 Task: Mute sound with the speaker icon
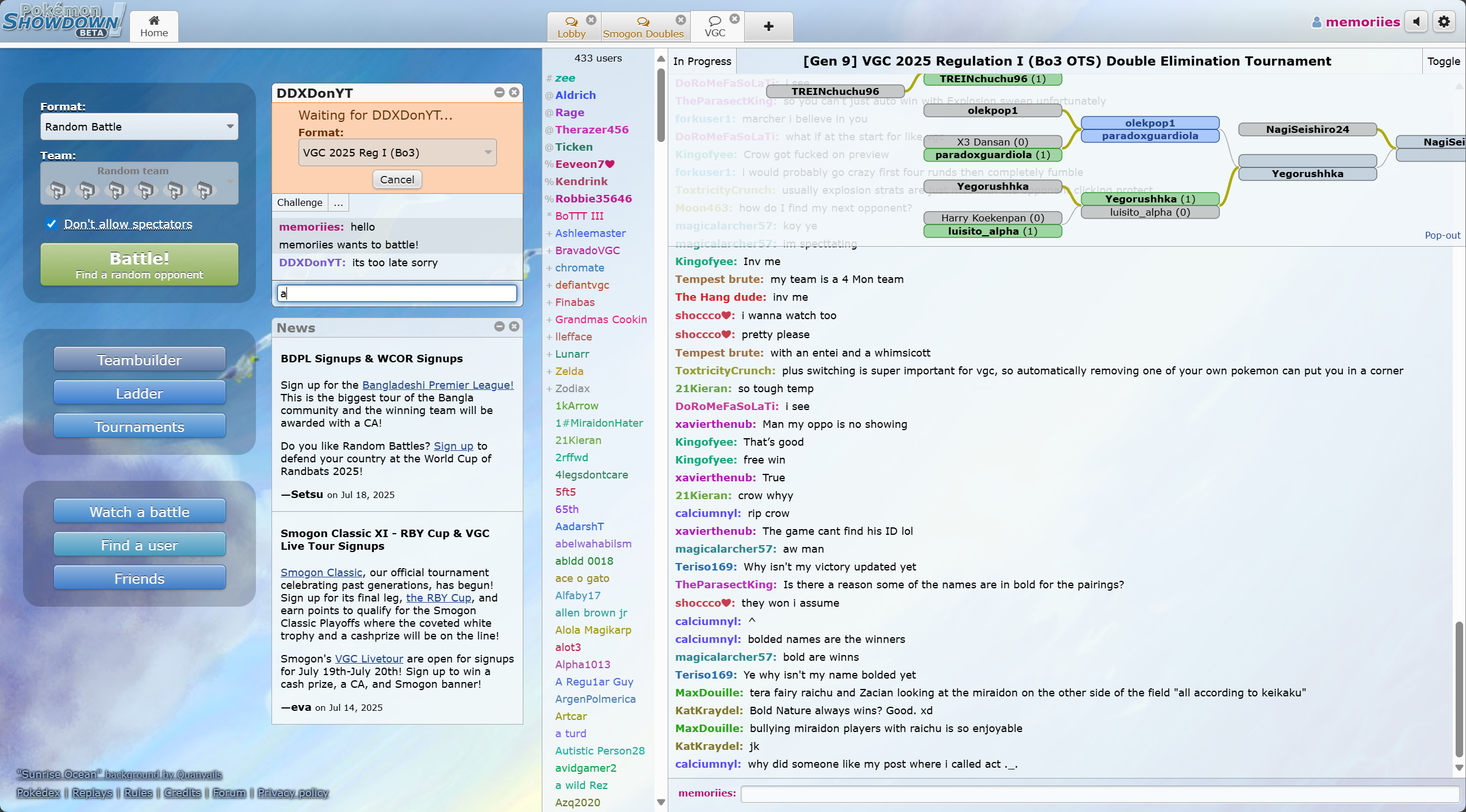[1416, 22]
